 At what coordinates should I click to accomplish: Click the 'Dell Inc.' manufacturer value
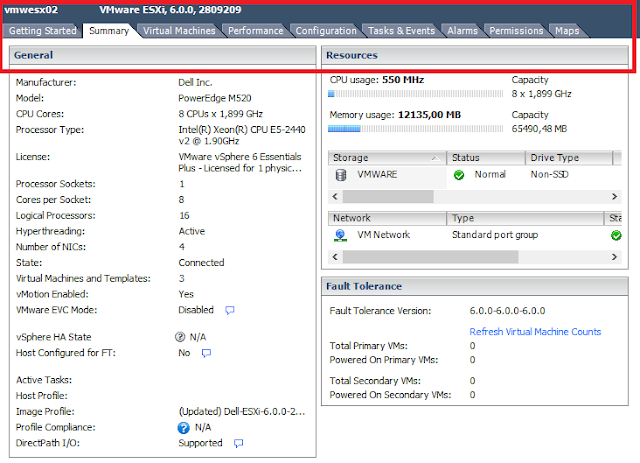tap(195, 82)
